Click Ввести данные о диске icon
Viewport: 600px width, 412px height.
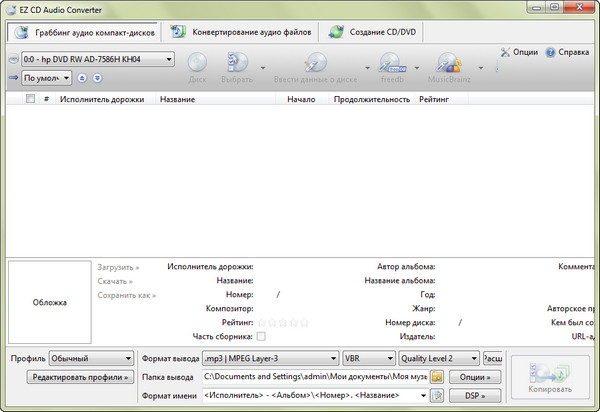(316, 68)
